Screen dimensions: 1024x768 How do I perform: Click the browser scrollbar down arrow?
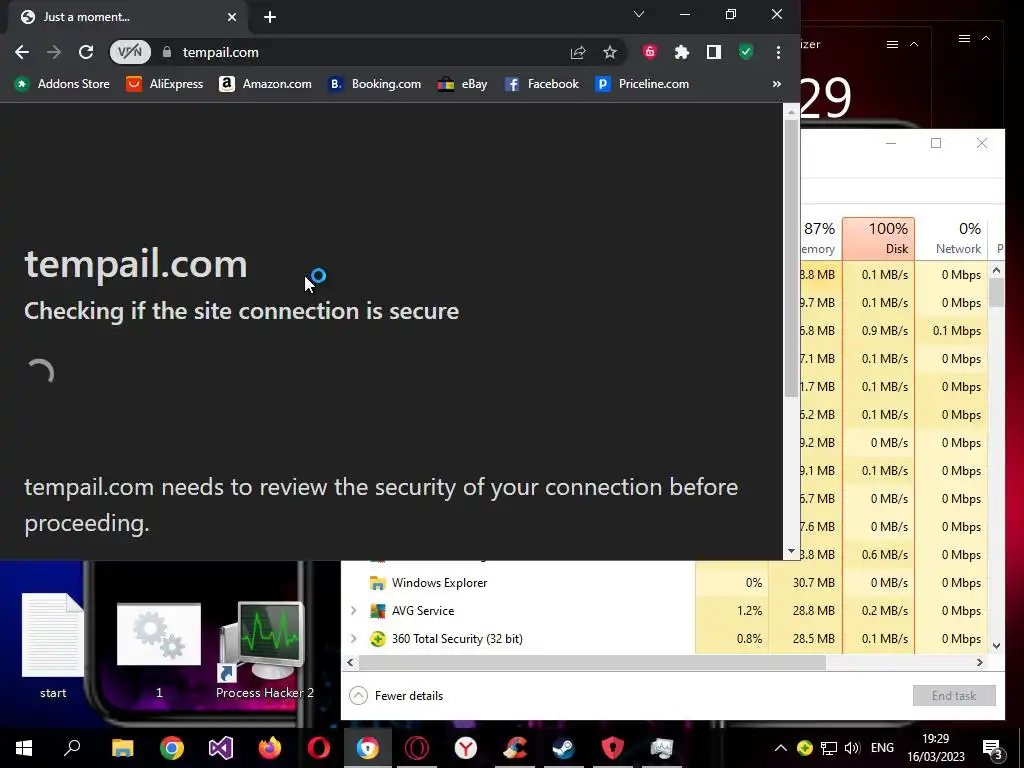coord(791,552)
